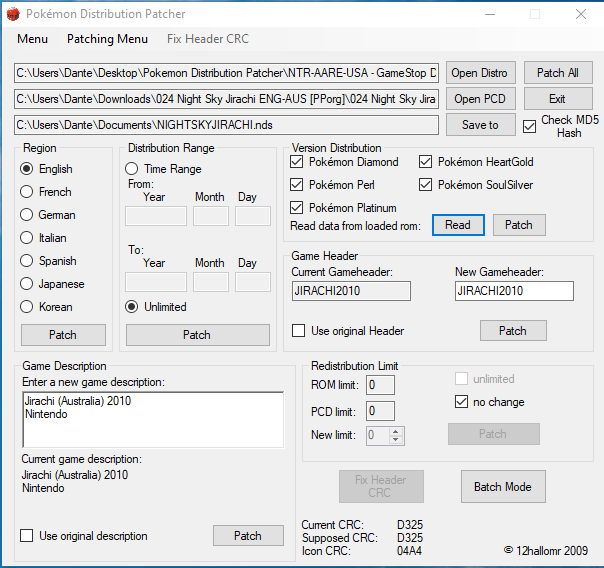604x568 pixels.
Task: Click the Current CRC value D325
Action: click(x=410, y=525)
